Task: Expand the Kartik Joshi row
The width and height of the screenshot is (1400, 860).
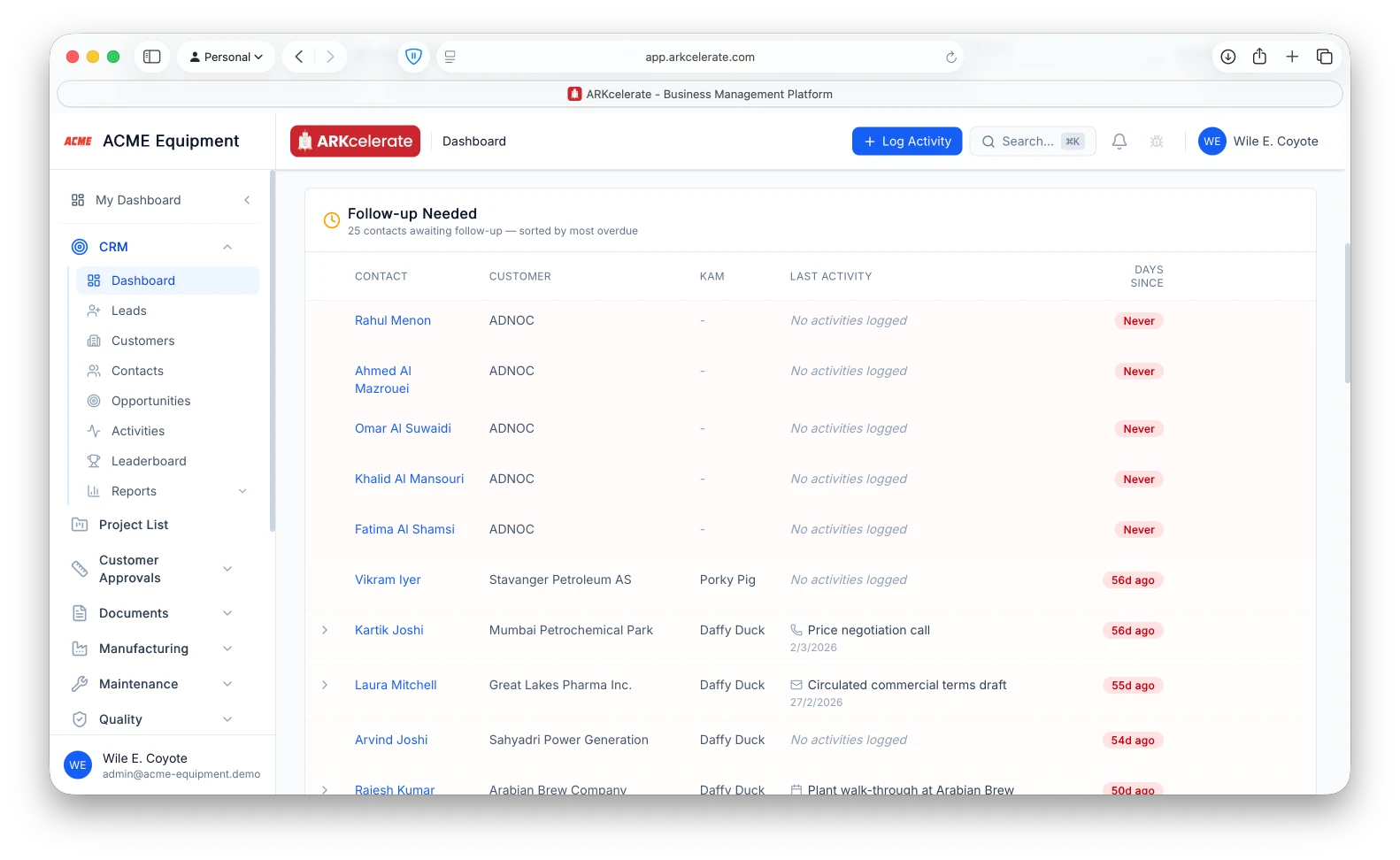Action: coord(325,630)
